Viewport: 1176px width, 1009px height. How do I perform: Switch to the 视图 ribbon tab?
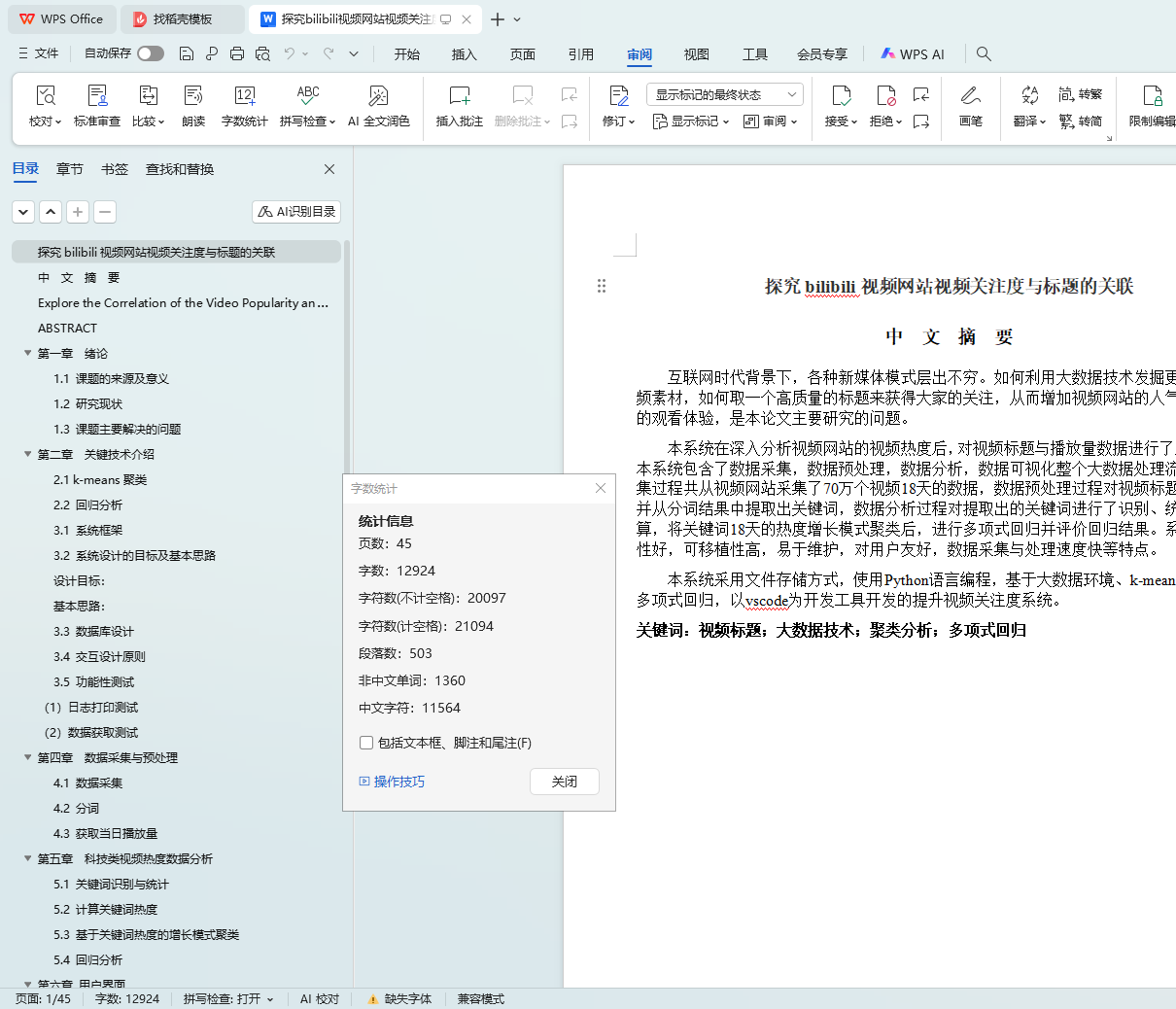pyautogui.click(x=696, y=54)
